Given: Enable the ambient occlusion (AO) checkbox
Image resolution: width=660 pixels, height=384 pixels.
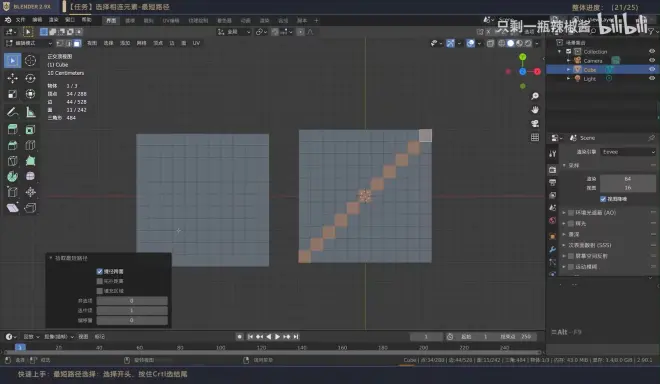Looking at the screenshot, I should pos(571,213).
